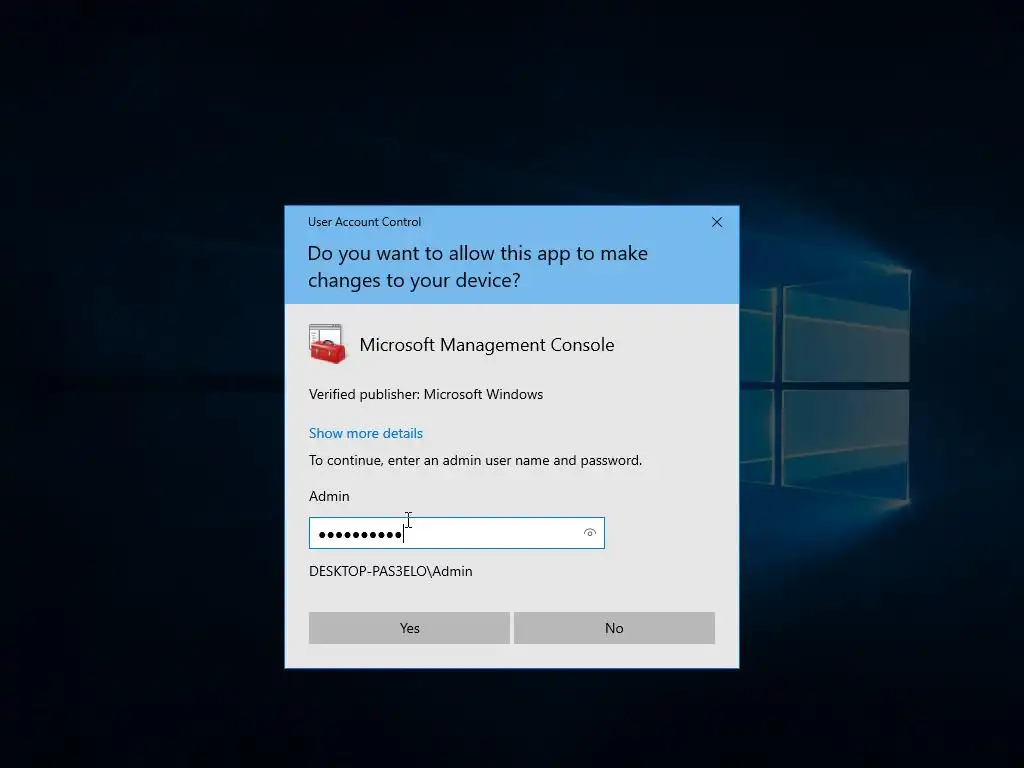This screenshot has height=768, width=1024.
Task: Click the Verified publisher: Microsoft Windows text
Action: (x=426, y=394)
